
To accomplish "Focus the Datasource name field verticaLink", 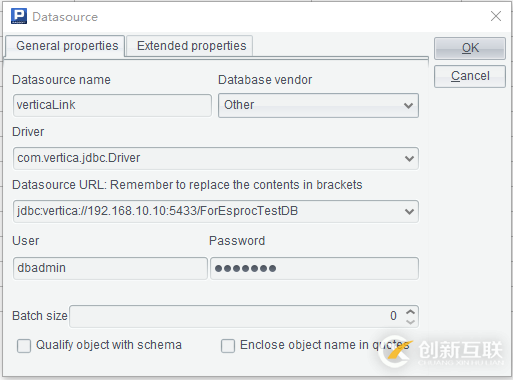I will coord(112,105).
